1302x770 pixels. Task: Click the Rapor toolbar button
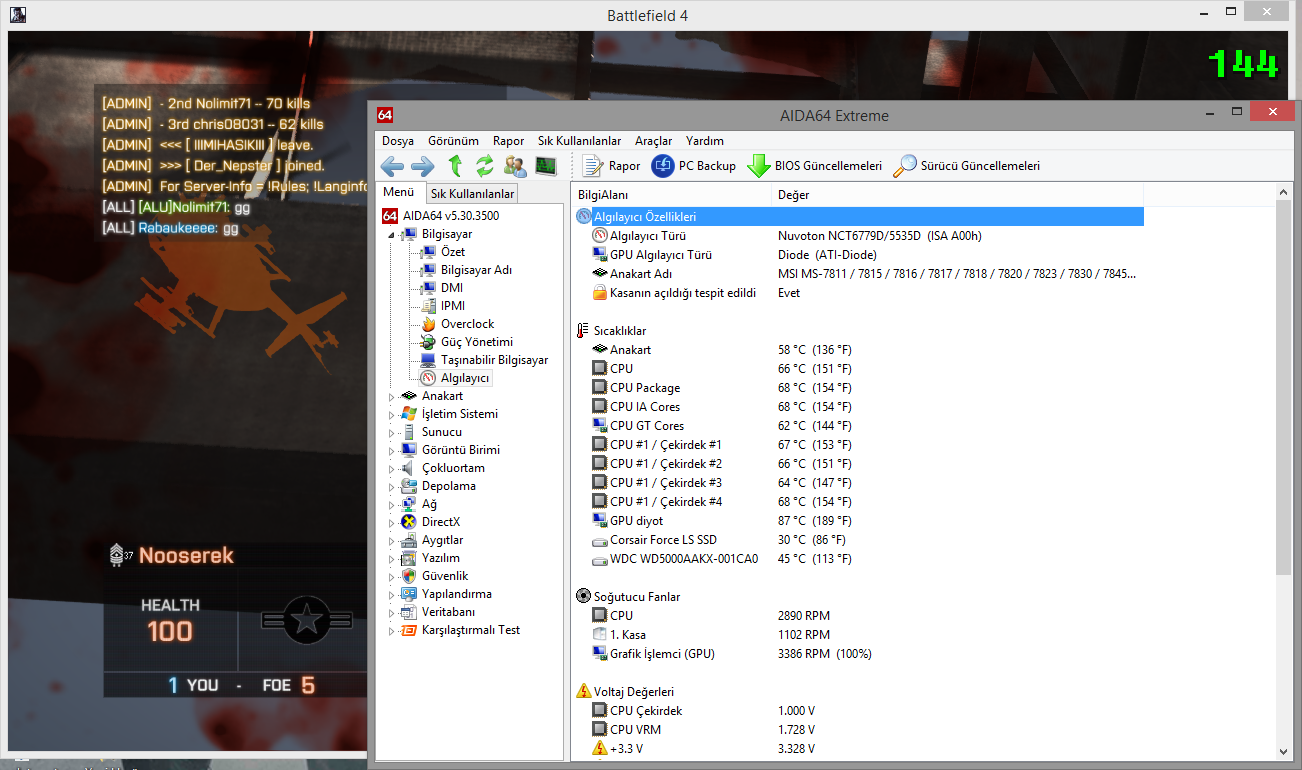click(x=611, y=166)
